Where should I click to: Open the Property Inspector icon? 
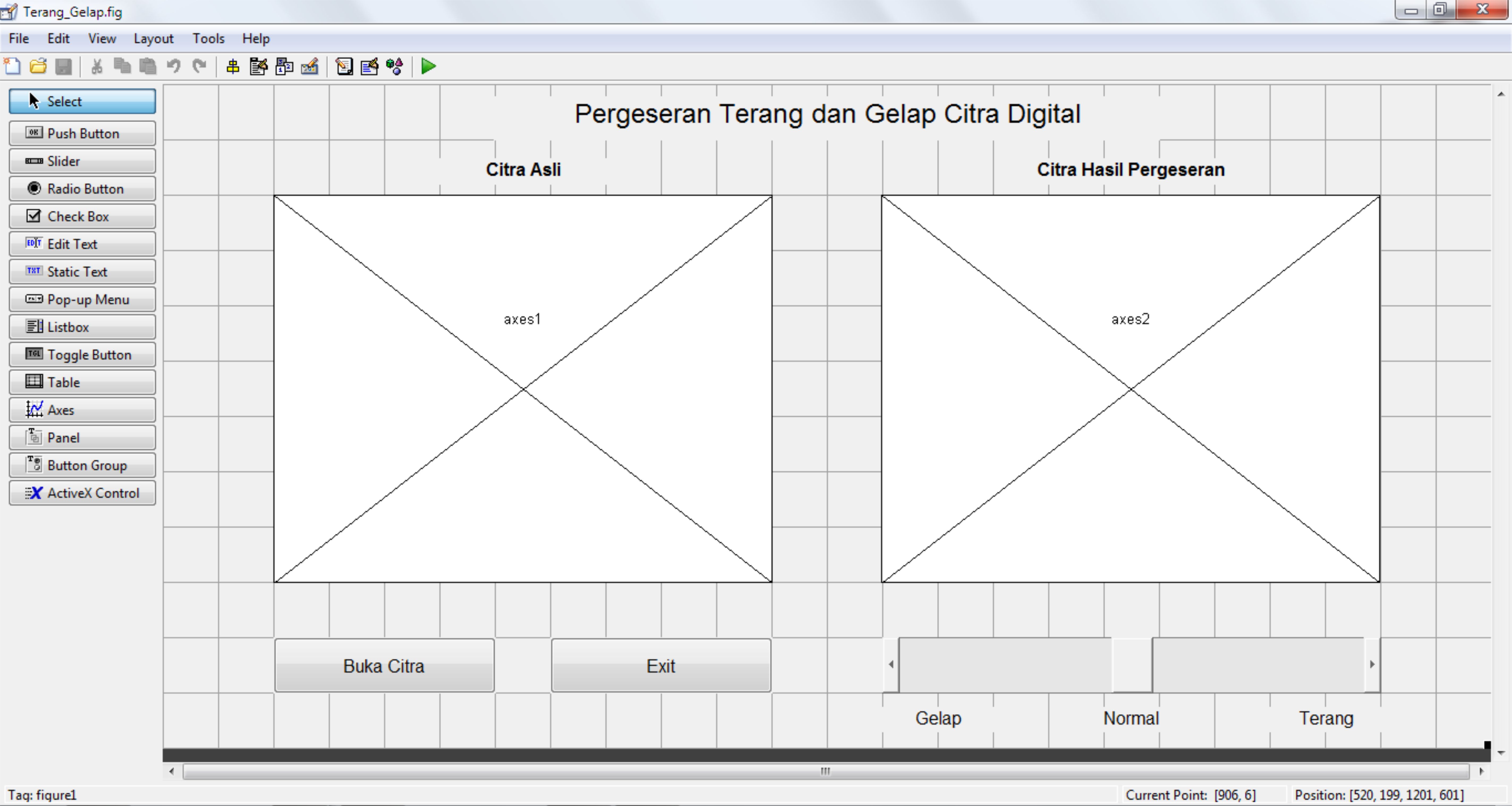pyautogui.click(x=369, y=66)
